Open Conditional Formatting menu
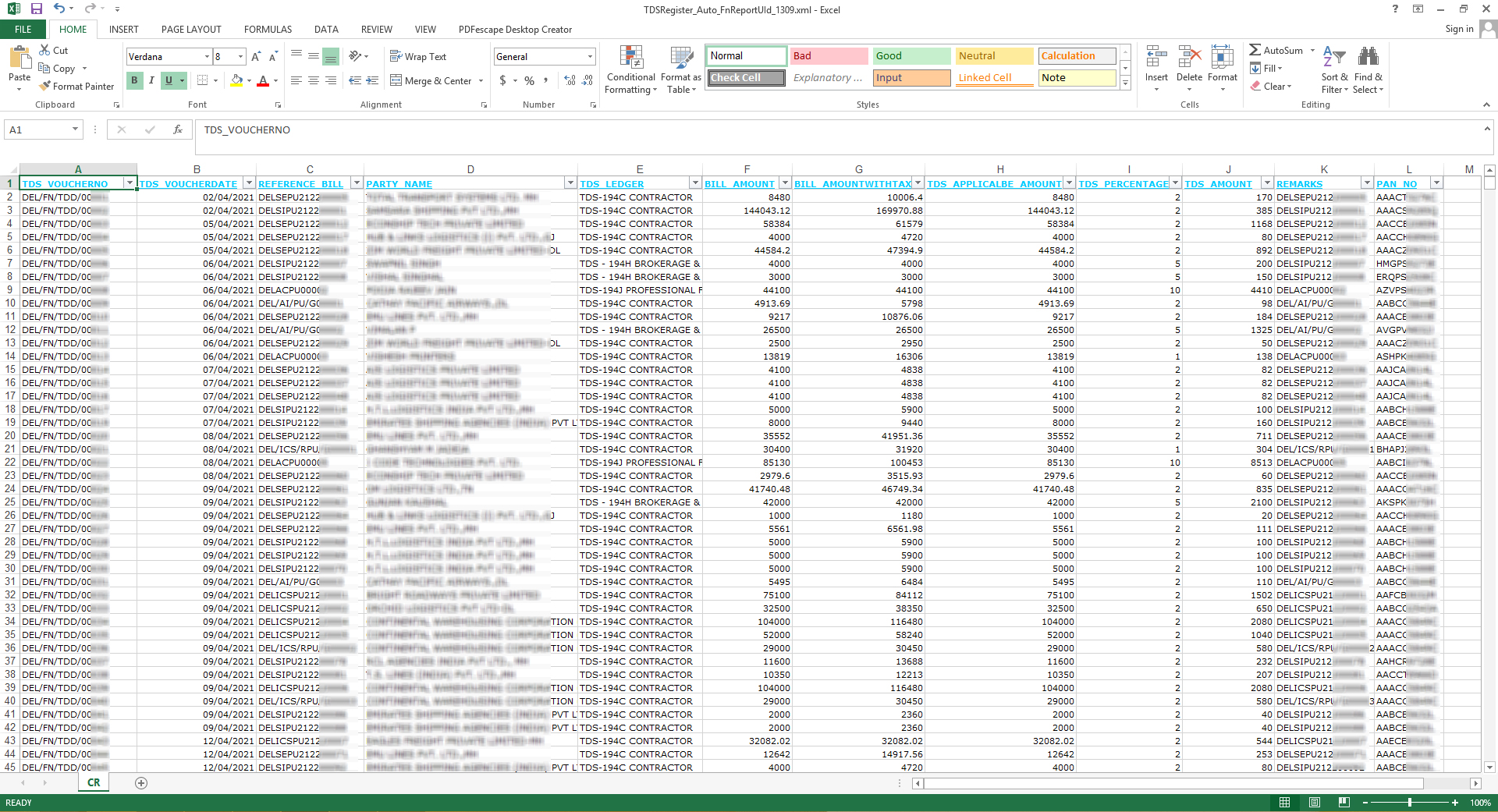The width and height of the screenshot is (1498, 812). tap(631, 69)
